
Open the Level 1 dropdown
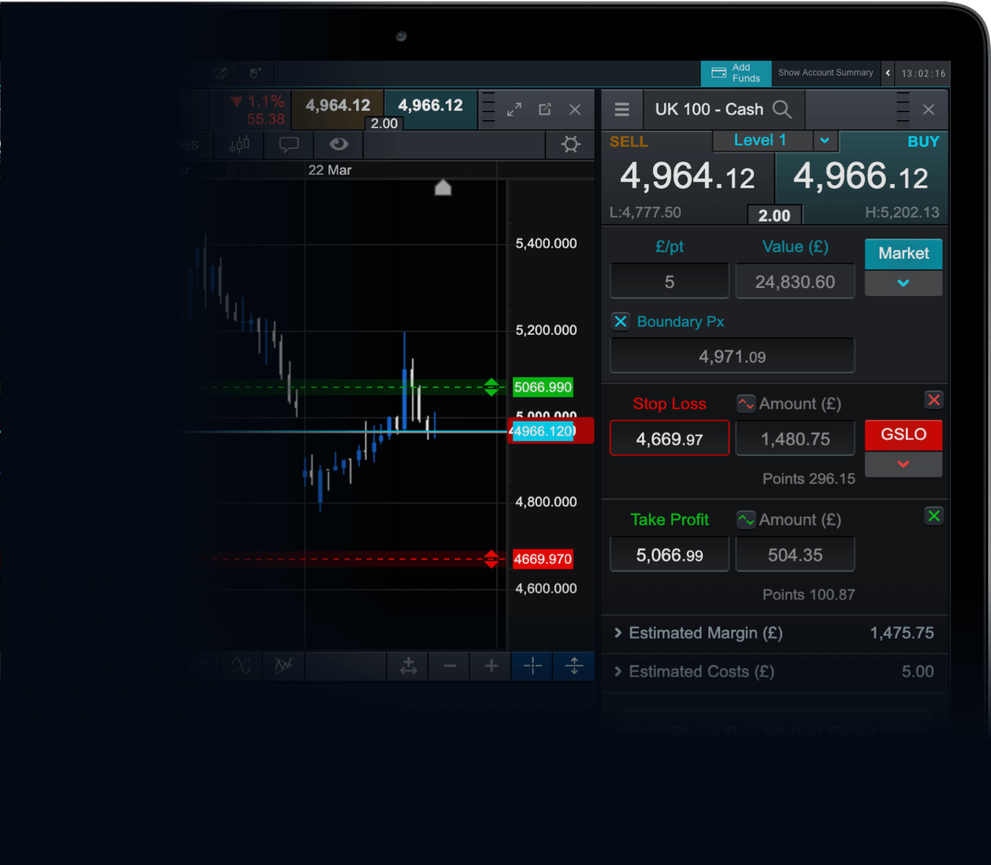pos(823,140)
